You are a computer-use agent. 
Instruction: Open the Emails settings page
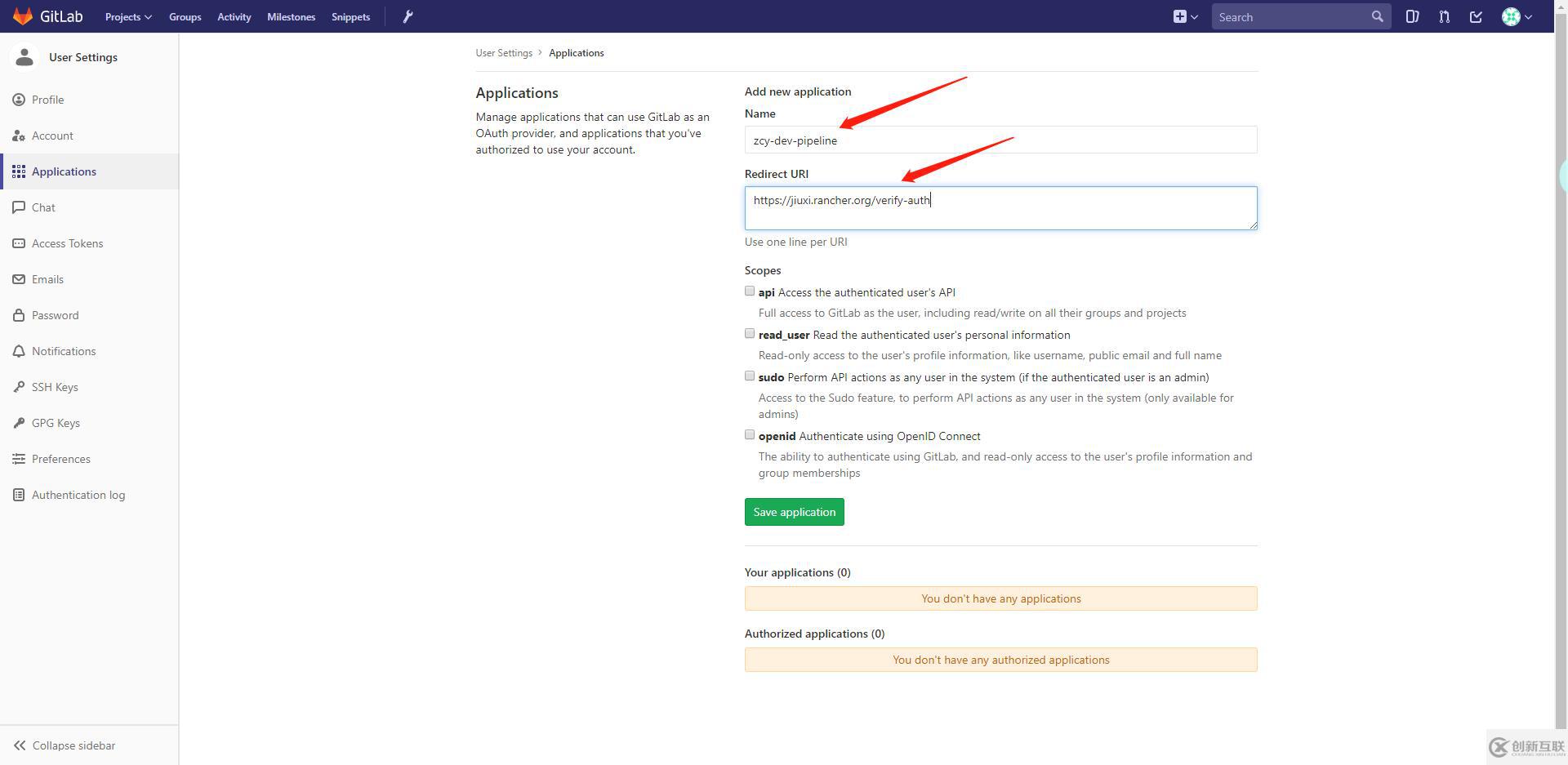tap(89, 279)
